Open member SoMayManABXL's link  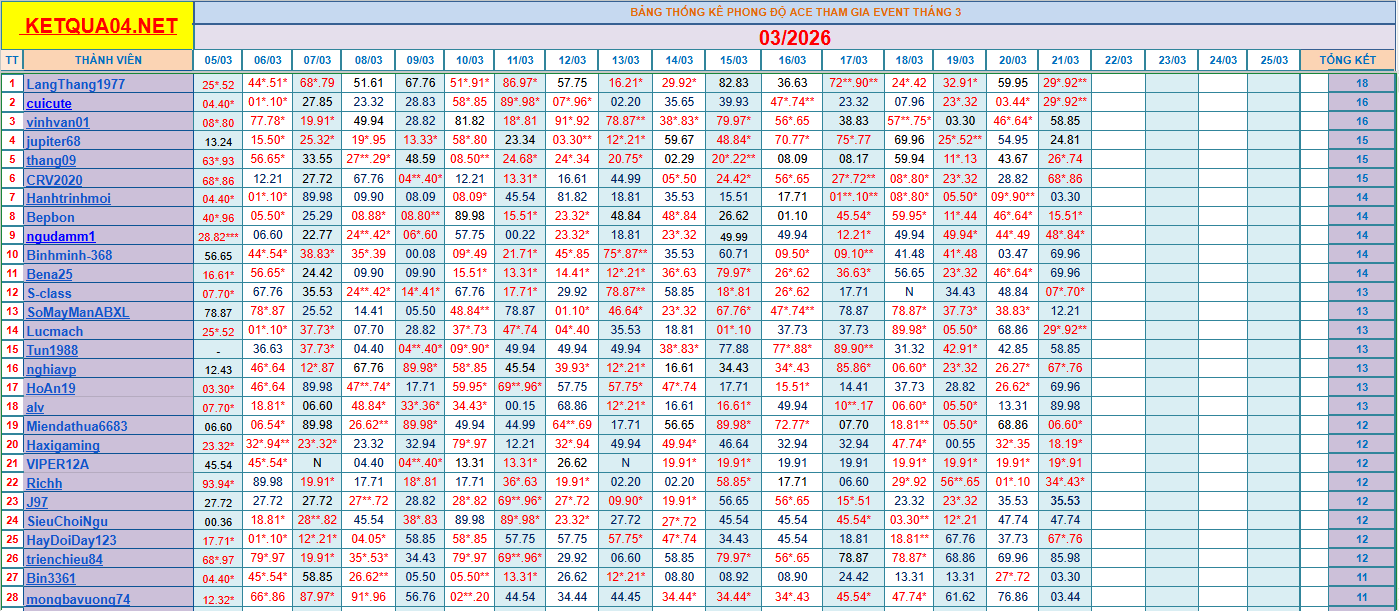point(77,312)
